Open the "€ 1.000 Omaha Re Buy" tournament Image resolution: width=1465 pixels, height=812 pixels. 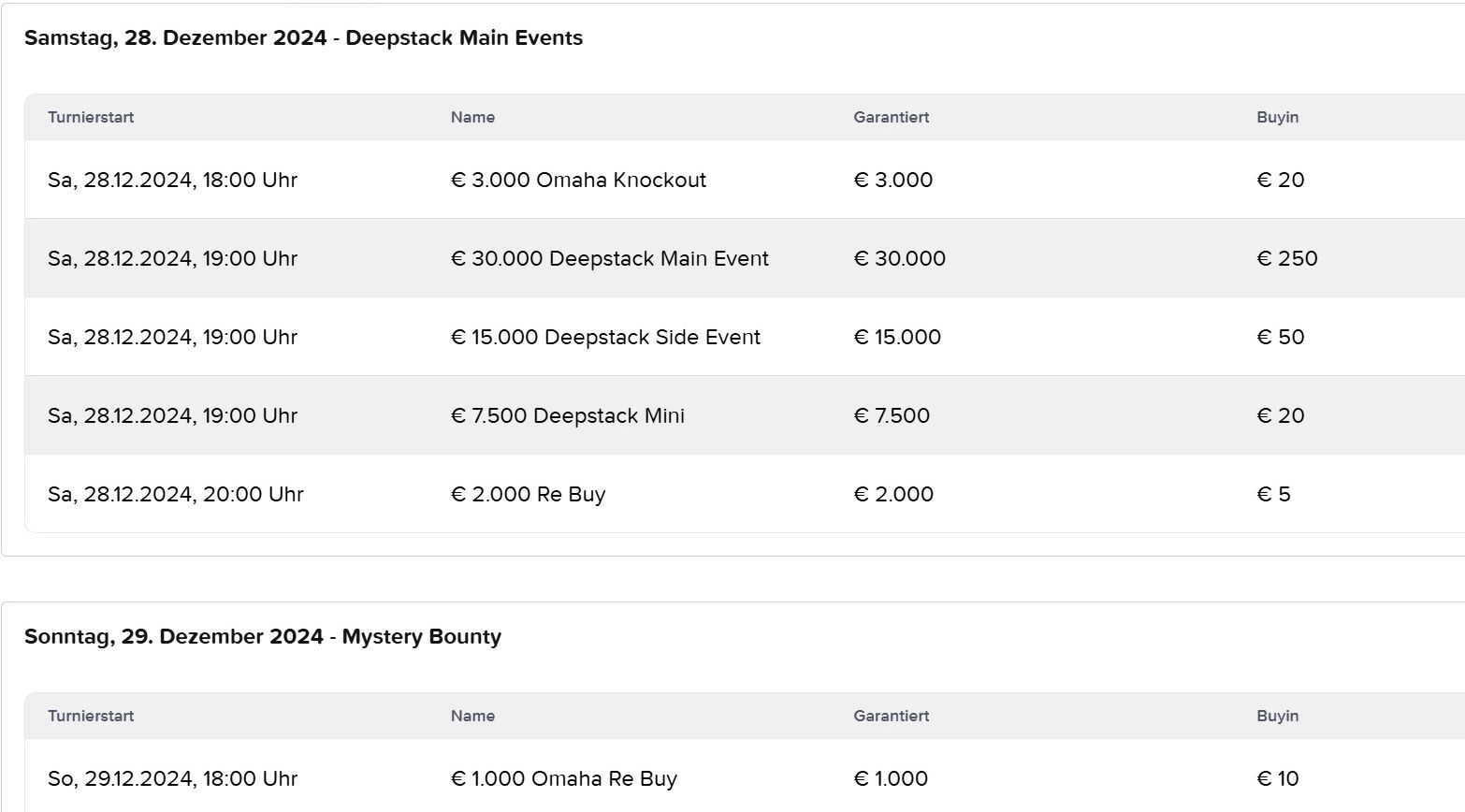[563, 778]
